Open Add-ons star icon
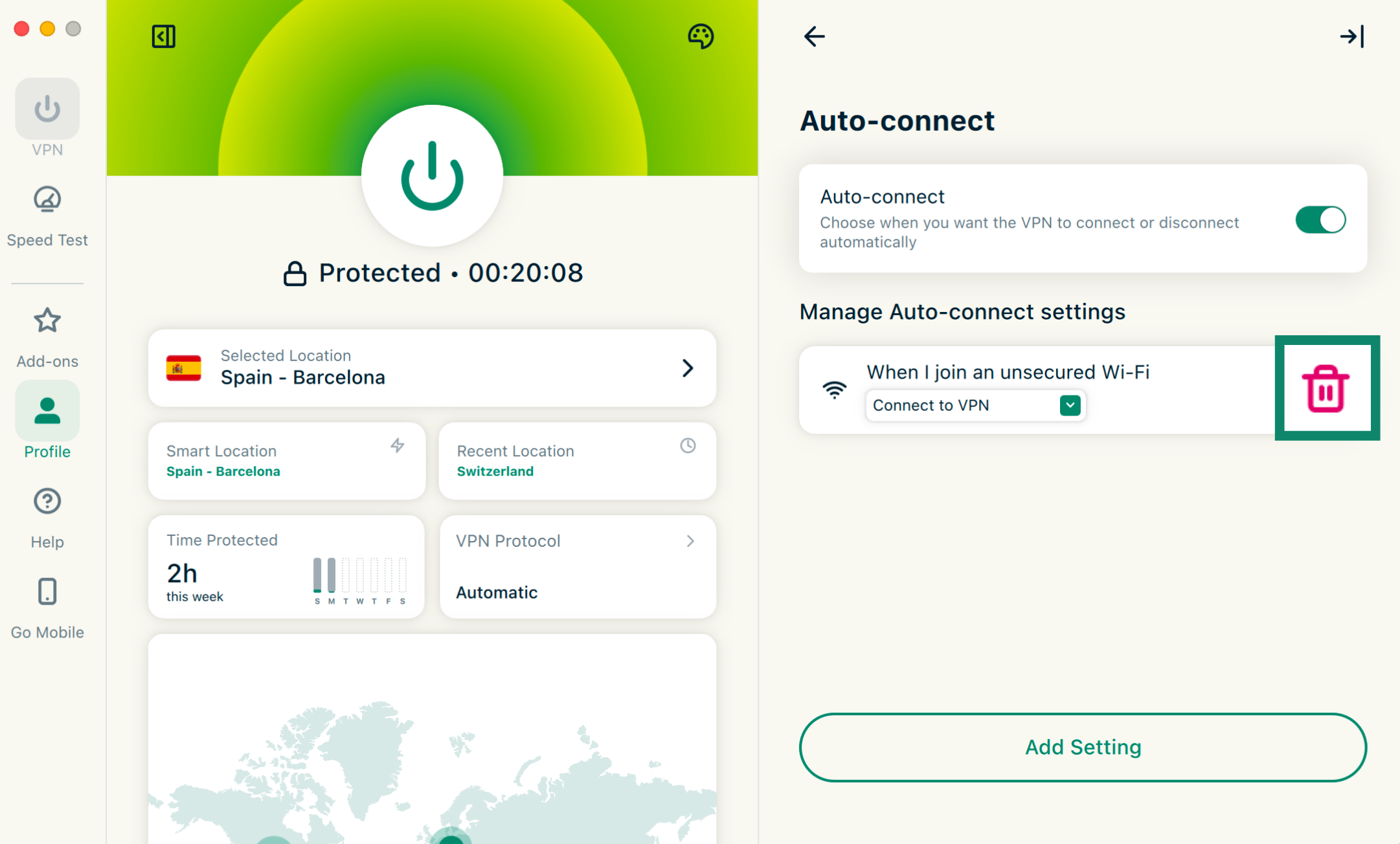 coord(47,321)
